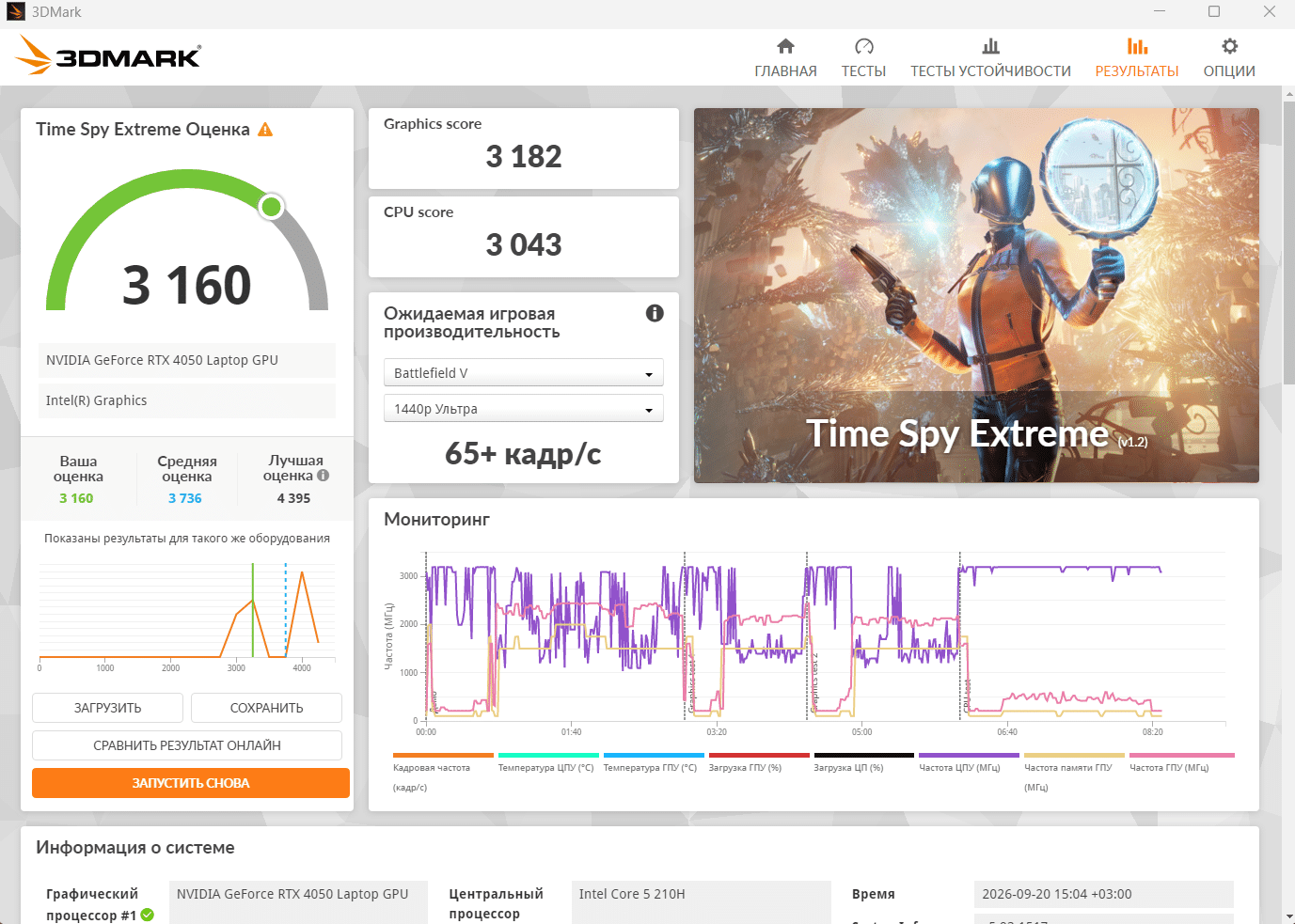1295x924 pixels.
Task: Toggle the Температура ГПУ (°C) legend series
Action: click(654, 763)
